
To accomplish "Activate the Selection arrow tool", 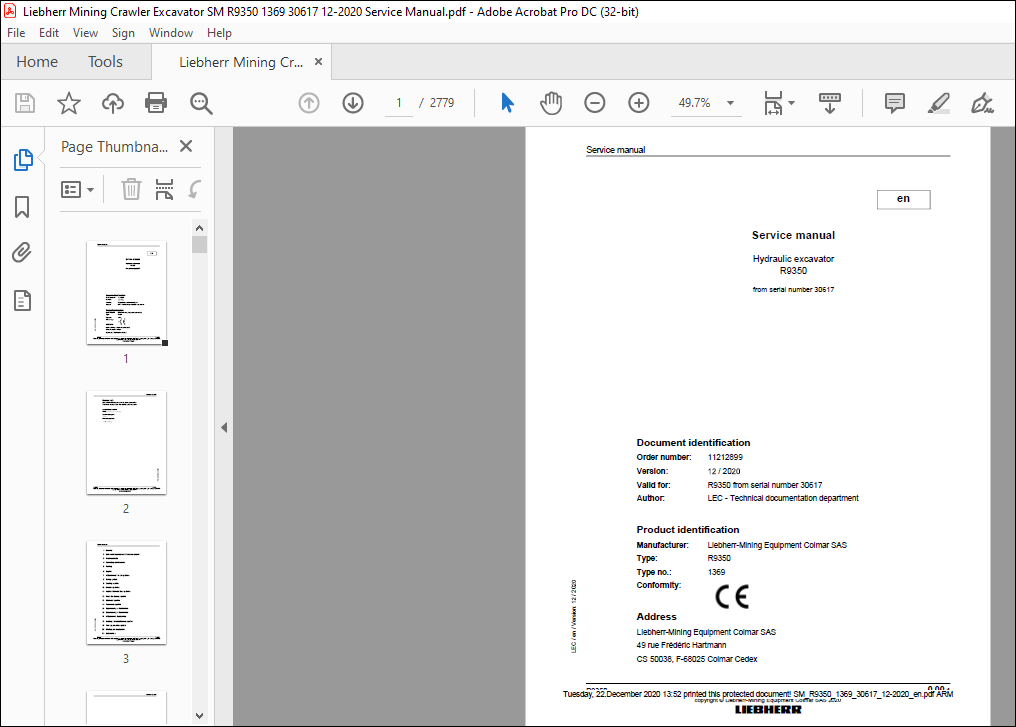I will pos(507,103).
